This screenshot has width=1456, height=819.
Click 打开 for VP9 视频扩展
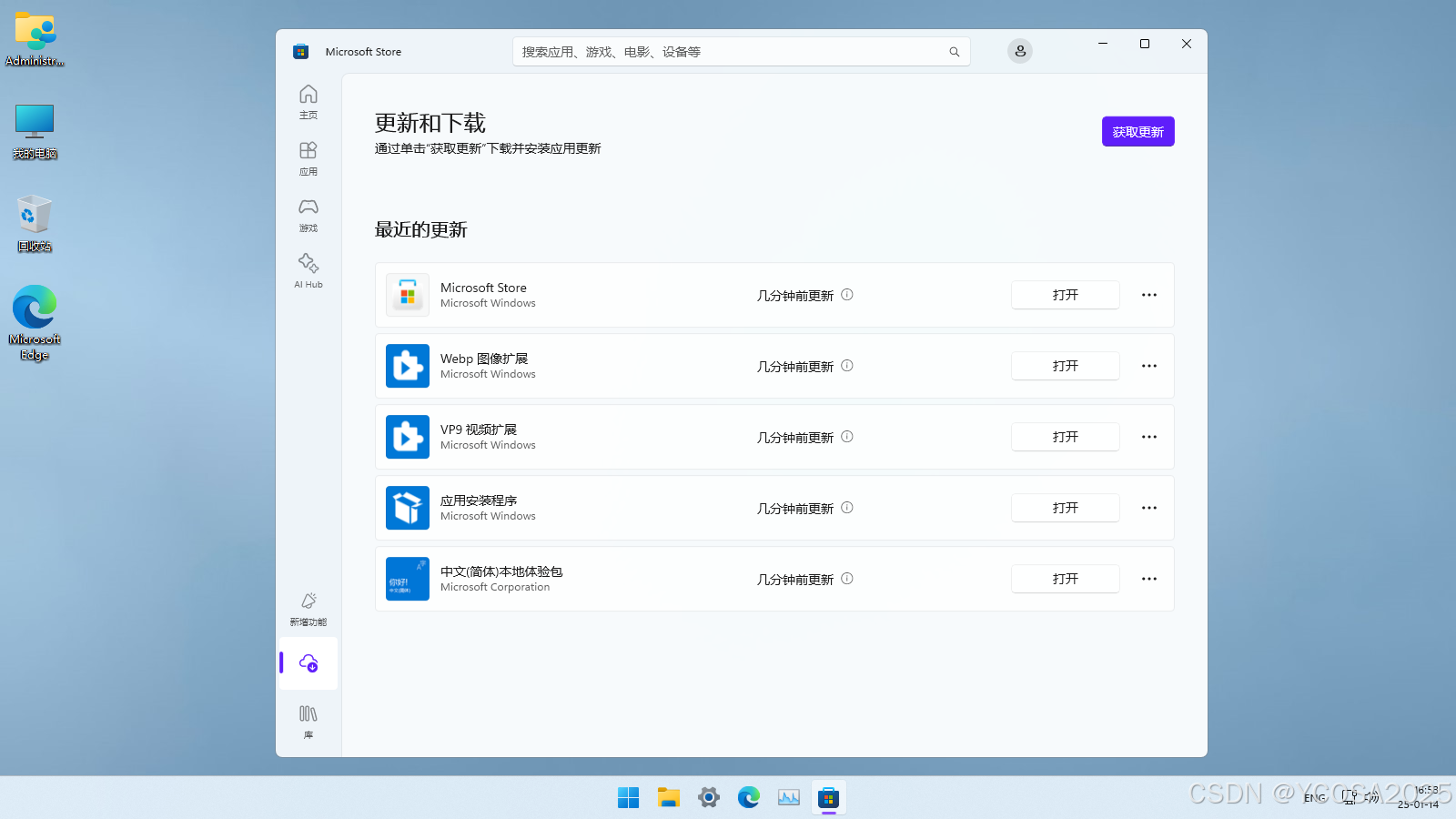1066,437
